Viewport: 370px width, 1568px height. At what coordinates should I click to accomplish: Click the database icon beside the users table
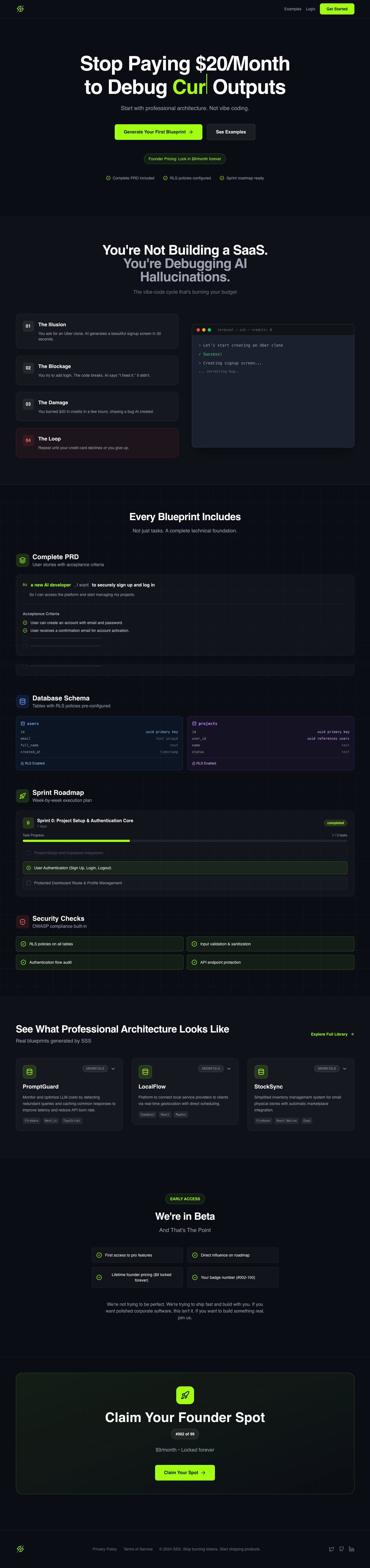[23, 724]
